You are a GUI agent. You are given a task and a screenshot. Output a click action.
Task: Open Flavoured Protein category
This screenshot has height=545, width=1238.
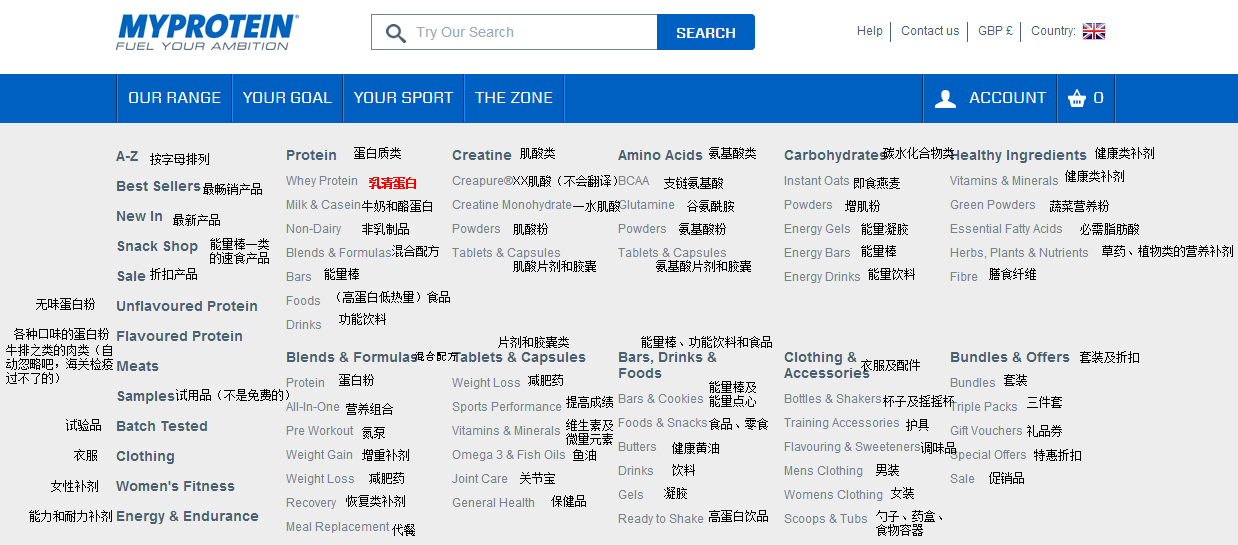(179, 336)
